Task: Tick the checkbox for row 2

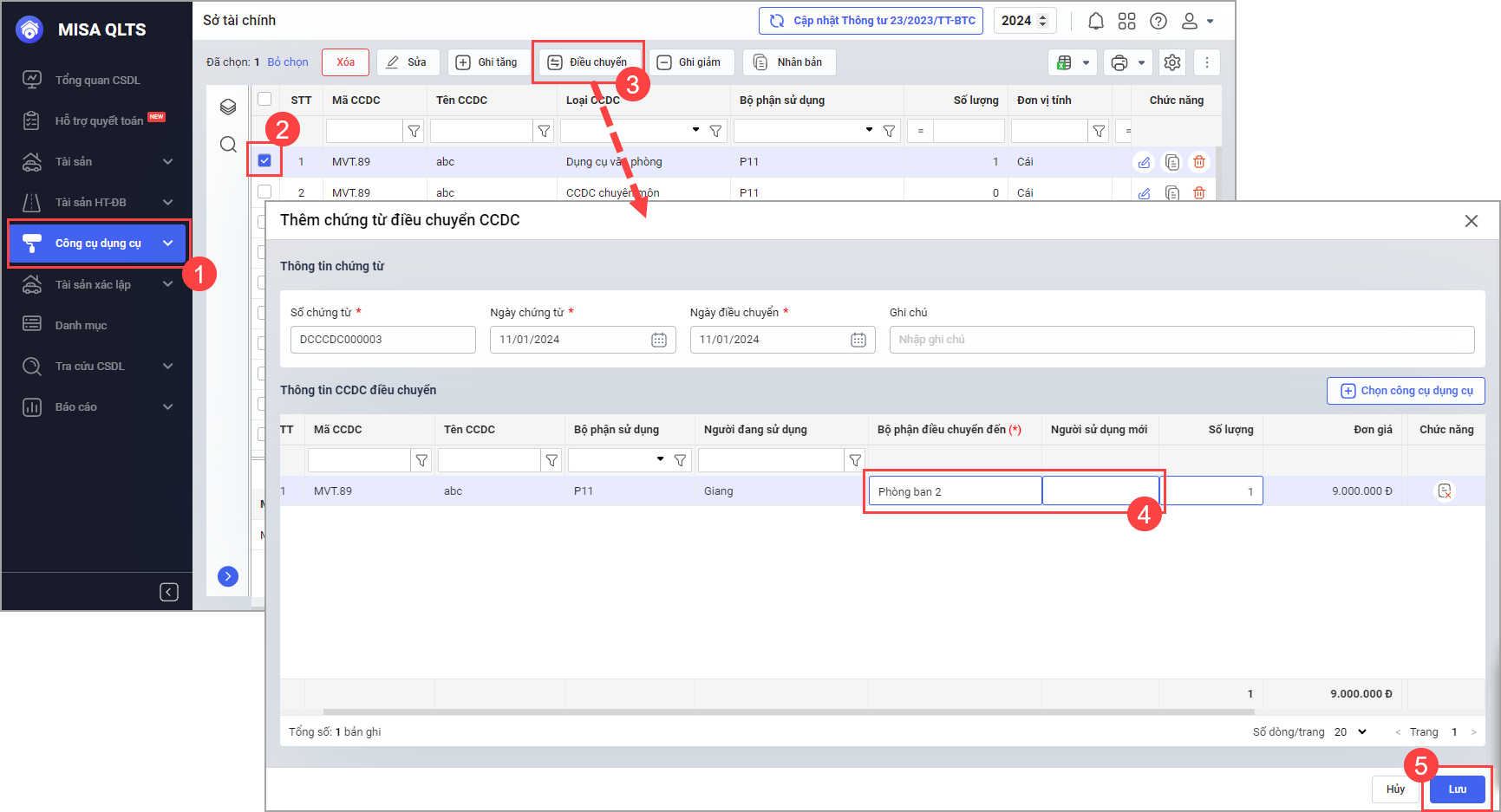Action: click(264, 192)
